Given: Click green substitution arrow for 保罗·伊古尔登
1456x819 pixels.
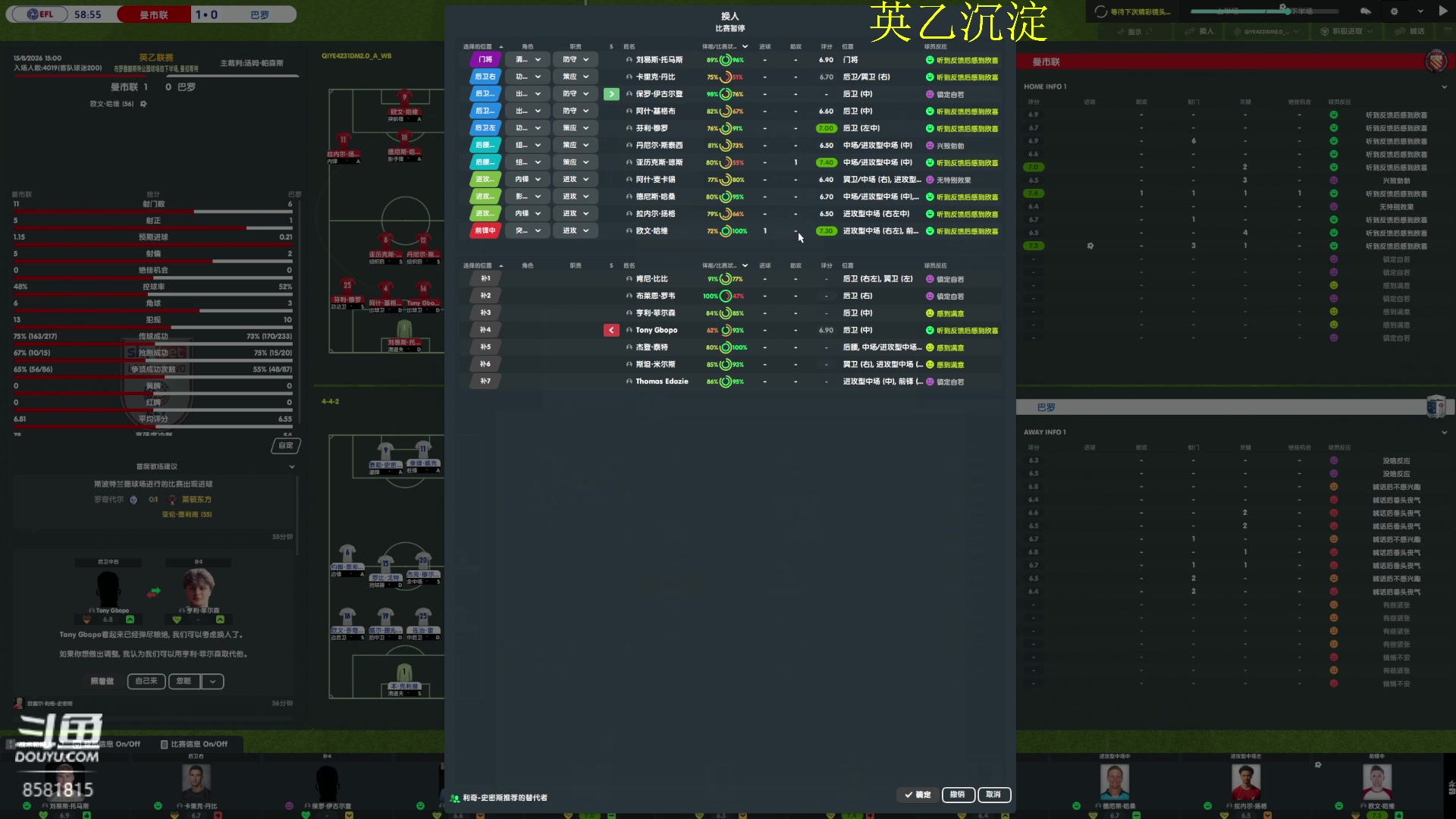Looking at the screenshot, I should [611, 94].
